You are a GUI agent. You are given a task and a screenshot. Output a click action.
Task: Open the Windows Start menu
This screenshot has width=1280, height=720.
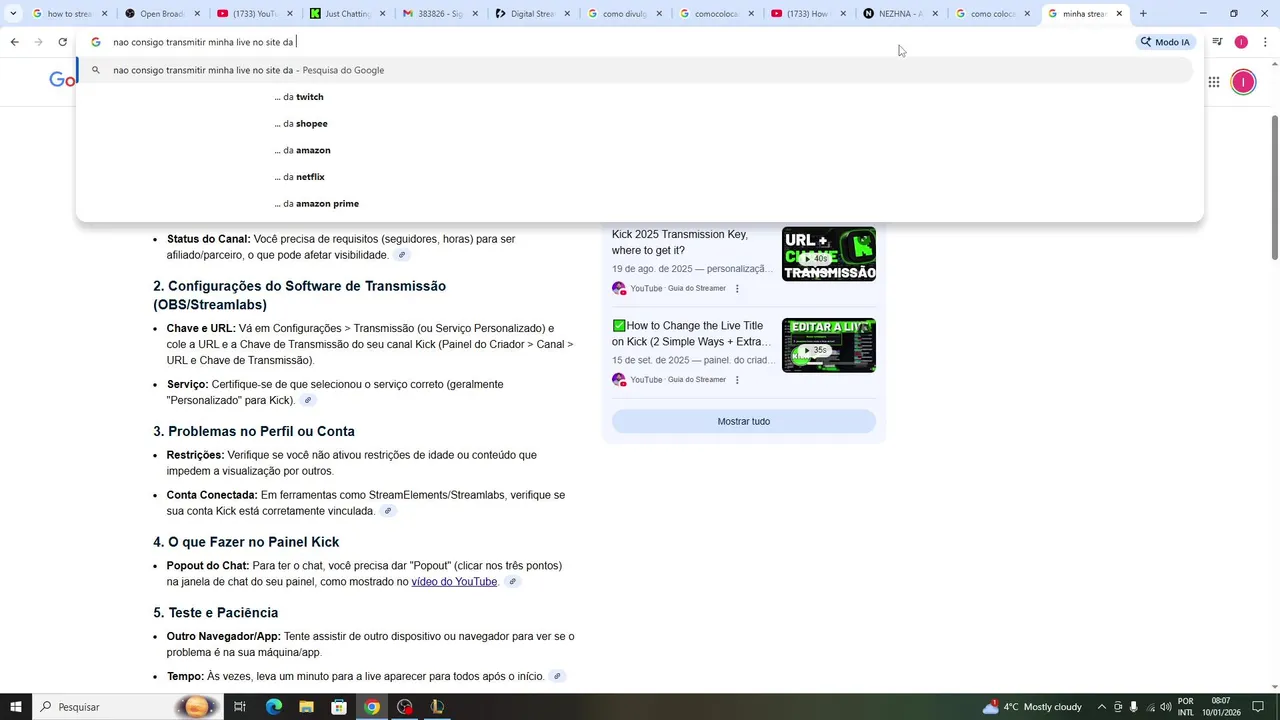point(16,707)
